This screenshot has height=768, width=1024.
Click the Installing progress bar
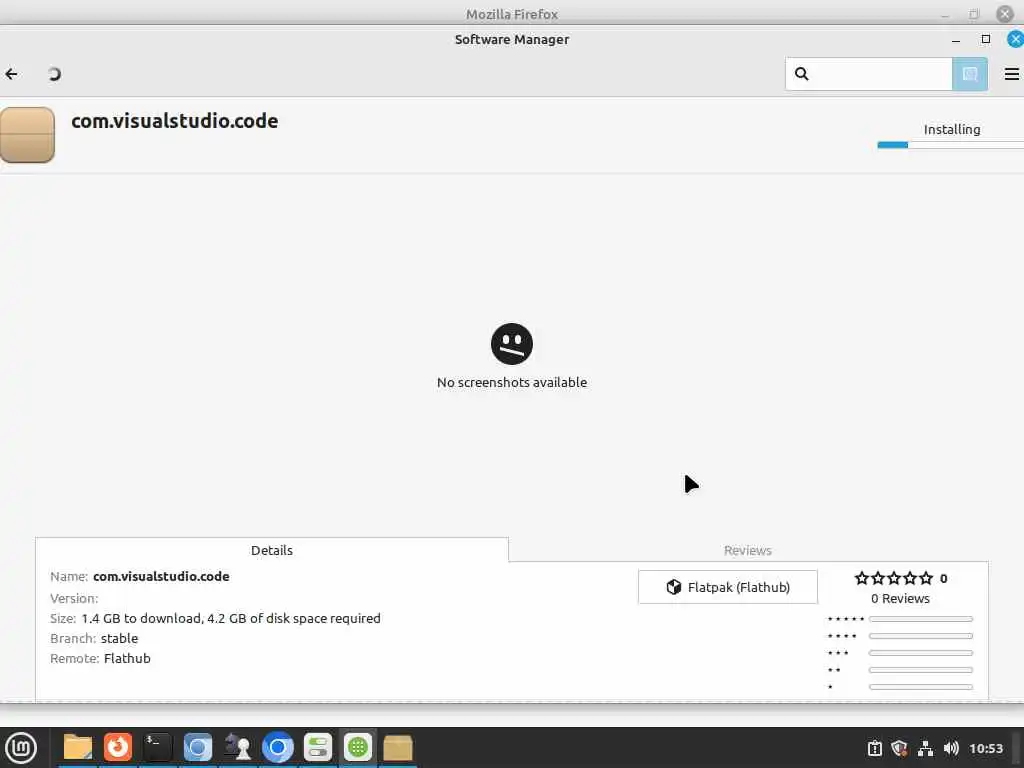click(x=950, y=145)
